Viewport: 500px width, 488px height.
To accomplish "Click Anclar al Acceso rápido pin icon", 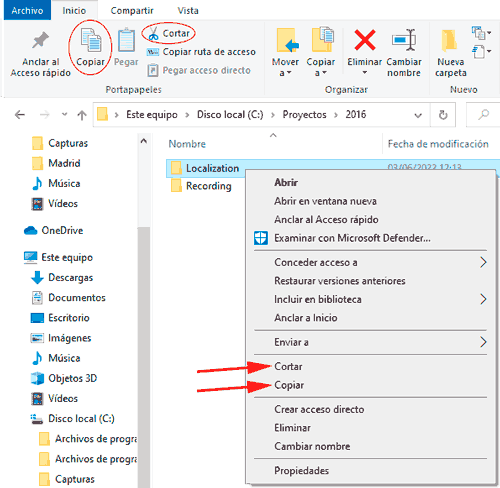I will [x=40, y=41].
